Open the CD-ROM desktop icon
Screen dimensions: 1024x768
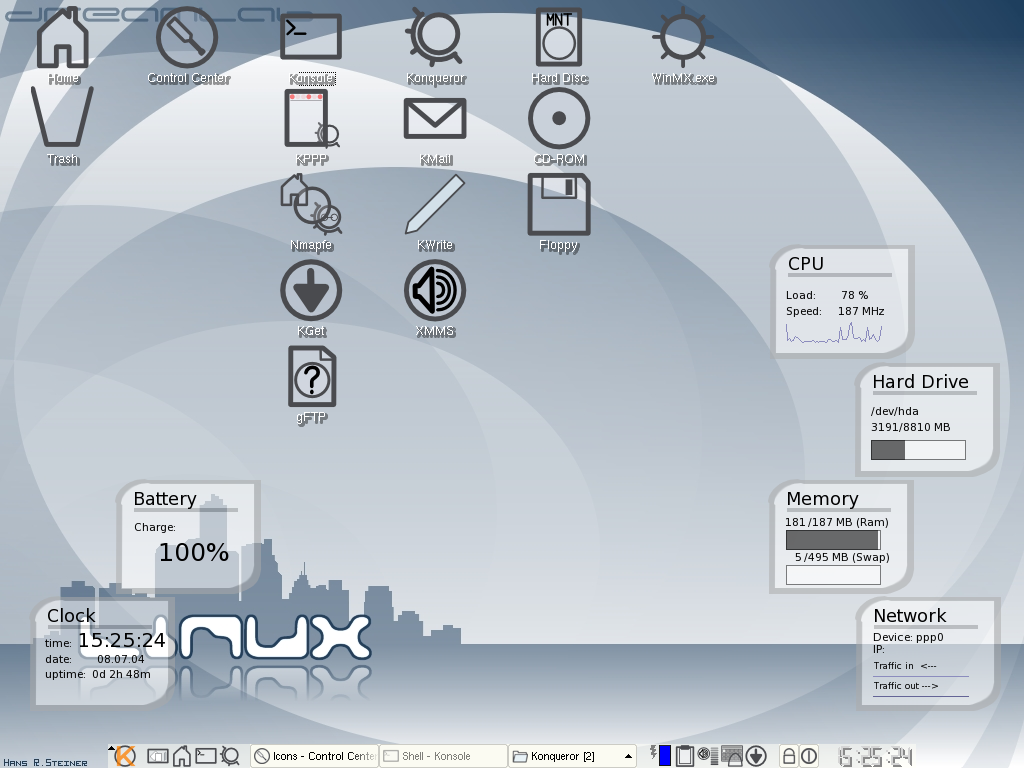tap(559, 125)
